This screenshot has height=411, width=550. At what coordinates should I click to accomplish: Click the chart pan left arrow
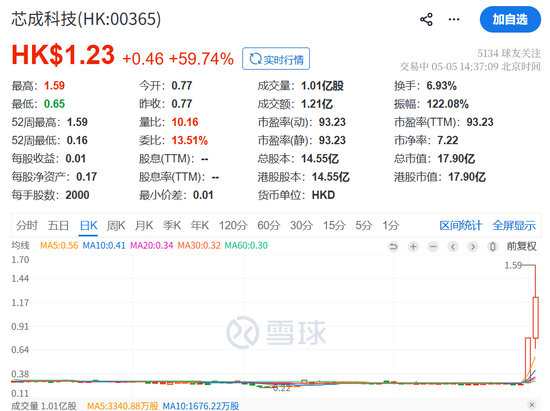[453, 247]
